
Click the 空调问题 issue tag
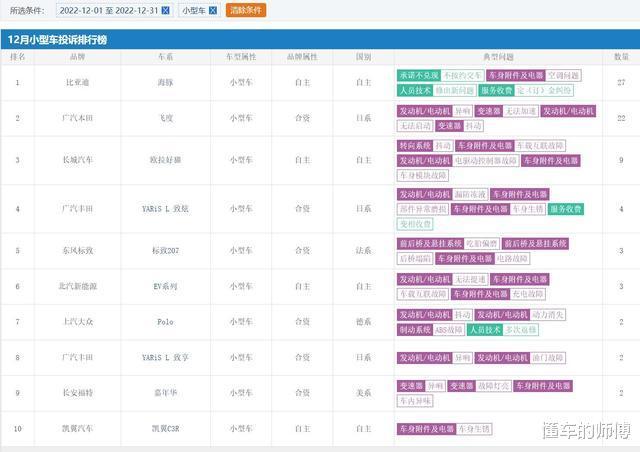point(563,75)
